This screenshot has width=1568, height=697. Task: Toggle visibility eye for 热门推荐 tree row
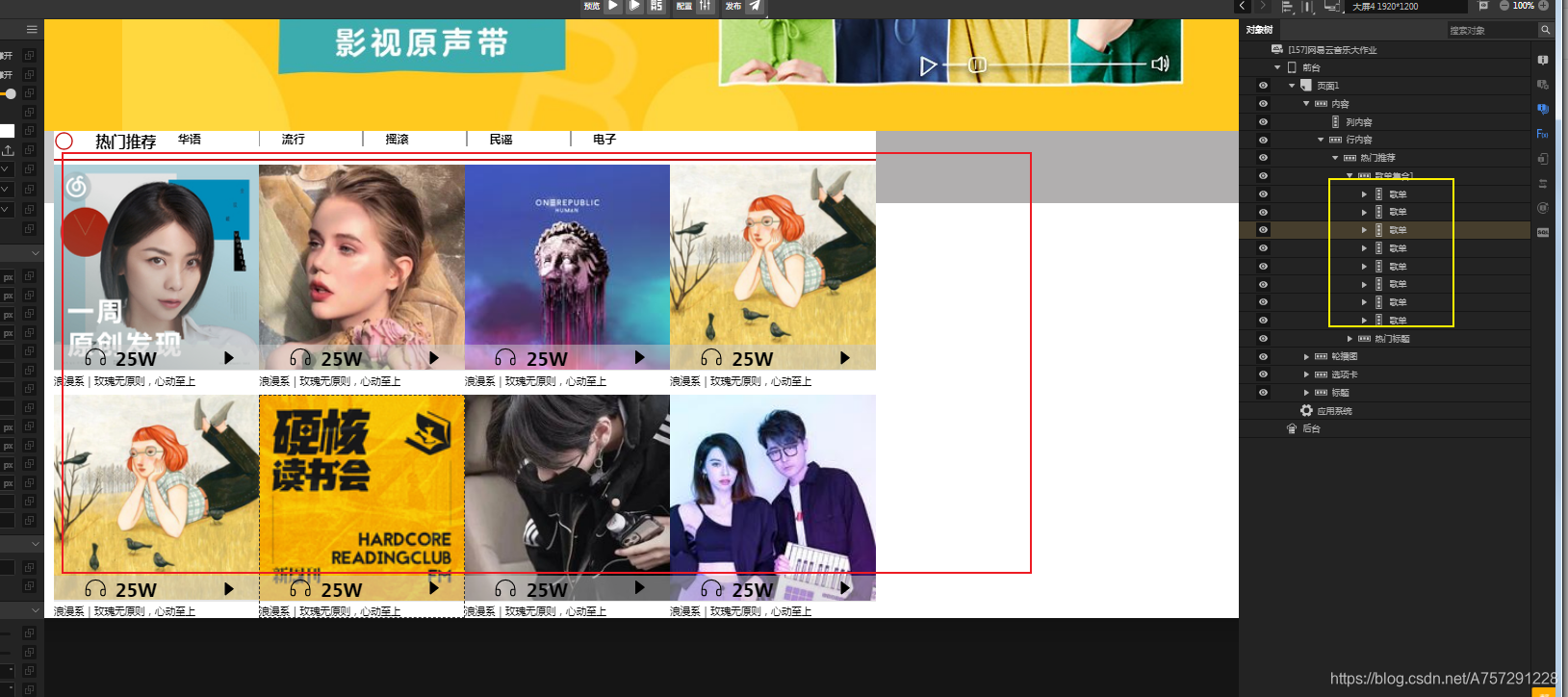point(1263,157)
